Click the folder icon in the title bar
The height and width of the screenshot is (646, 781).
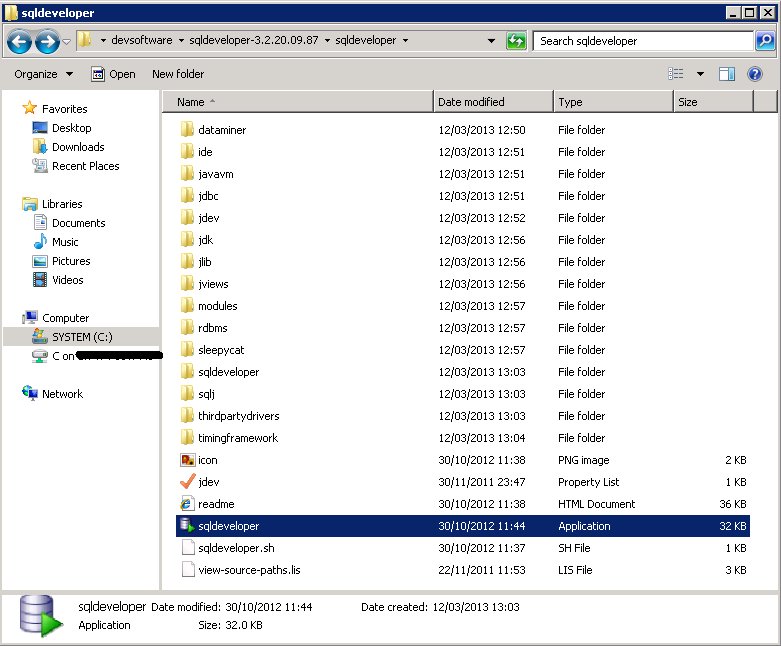11,13
